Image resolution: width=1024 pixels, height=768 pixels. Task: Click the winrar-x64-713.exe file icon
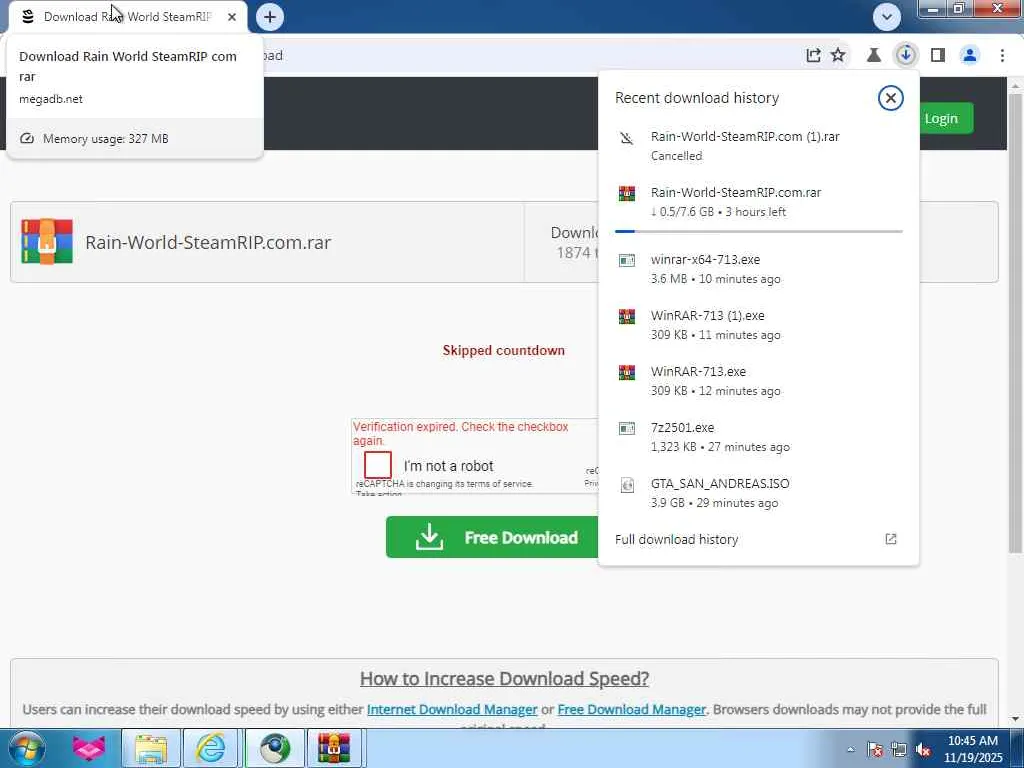[x=626, y=261]
